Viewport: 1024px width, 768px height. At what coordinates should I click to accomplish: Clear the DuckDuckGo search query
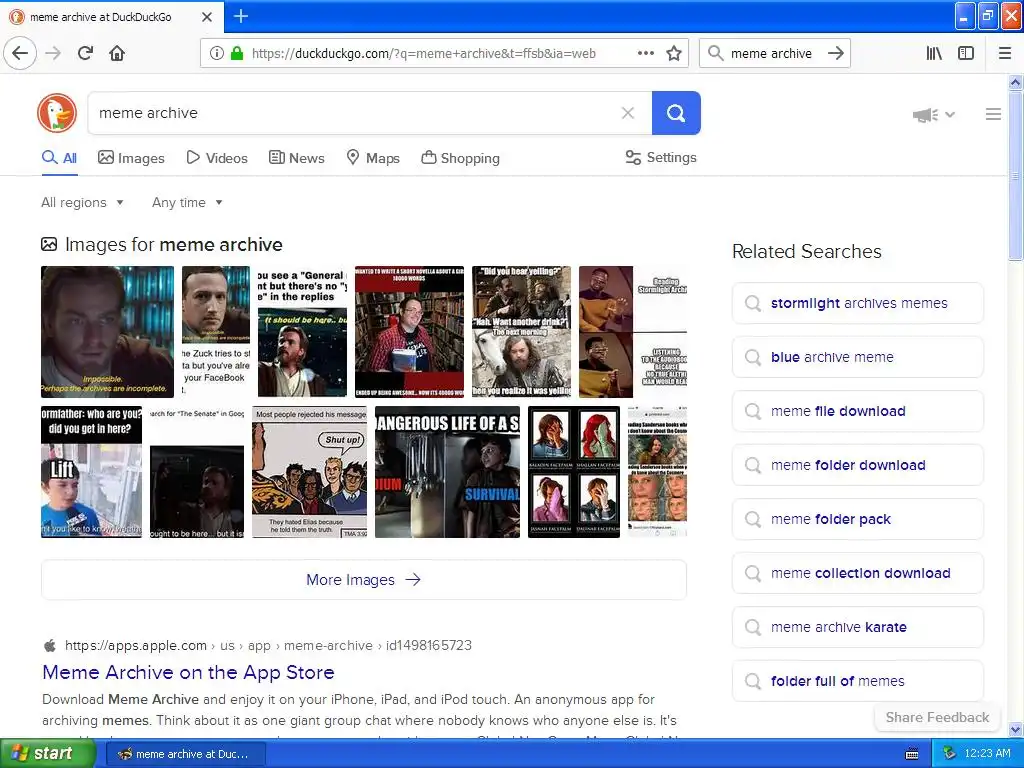pos(628,113)
